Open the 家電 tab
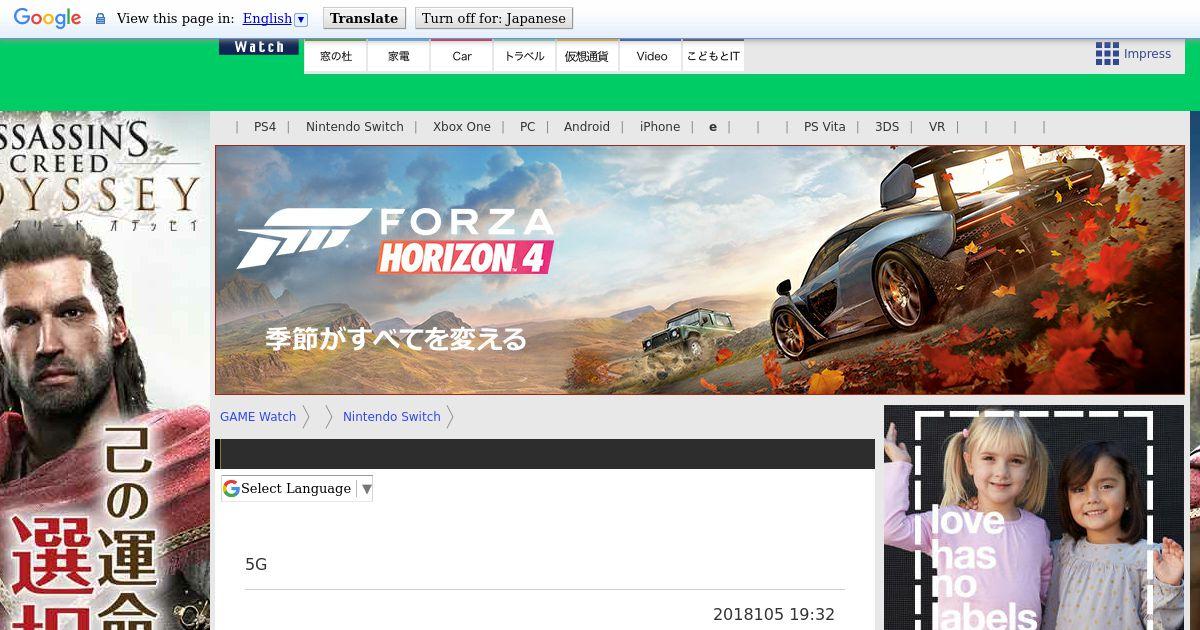This screenshot has width=1200, height=630. [x=399, y=56]
